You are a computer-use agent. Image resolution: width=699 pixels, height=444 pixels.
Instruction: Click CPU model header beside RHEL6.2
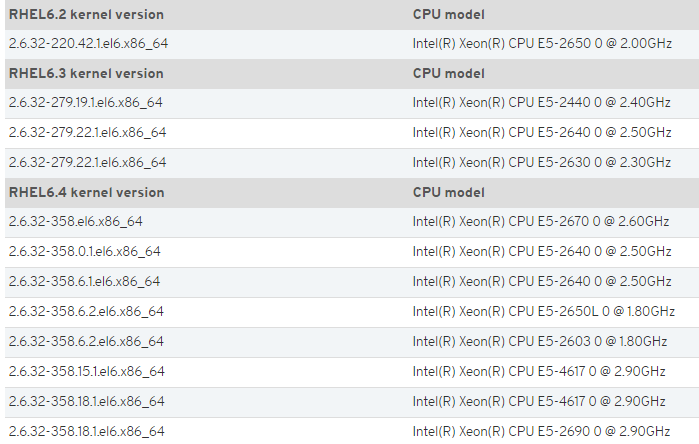tap(448, 15)
